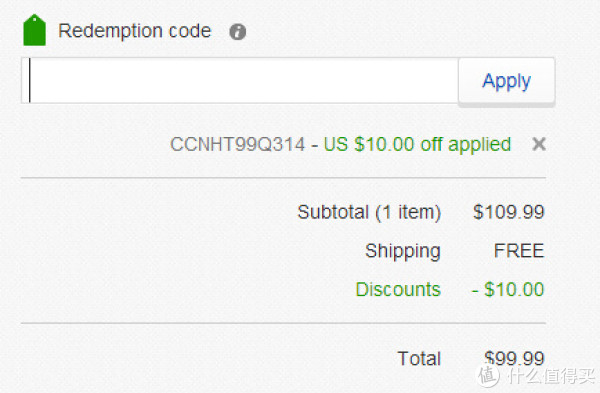
Task: Click the circular 值 watermark logo
Action: pos(488,376)
